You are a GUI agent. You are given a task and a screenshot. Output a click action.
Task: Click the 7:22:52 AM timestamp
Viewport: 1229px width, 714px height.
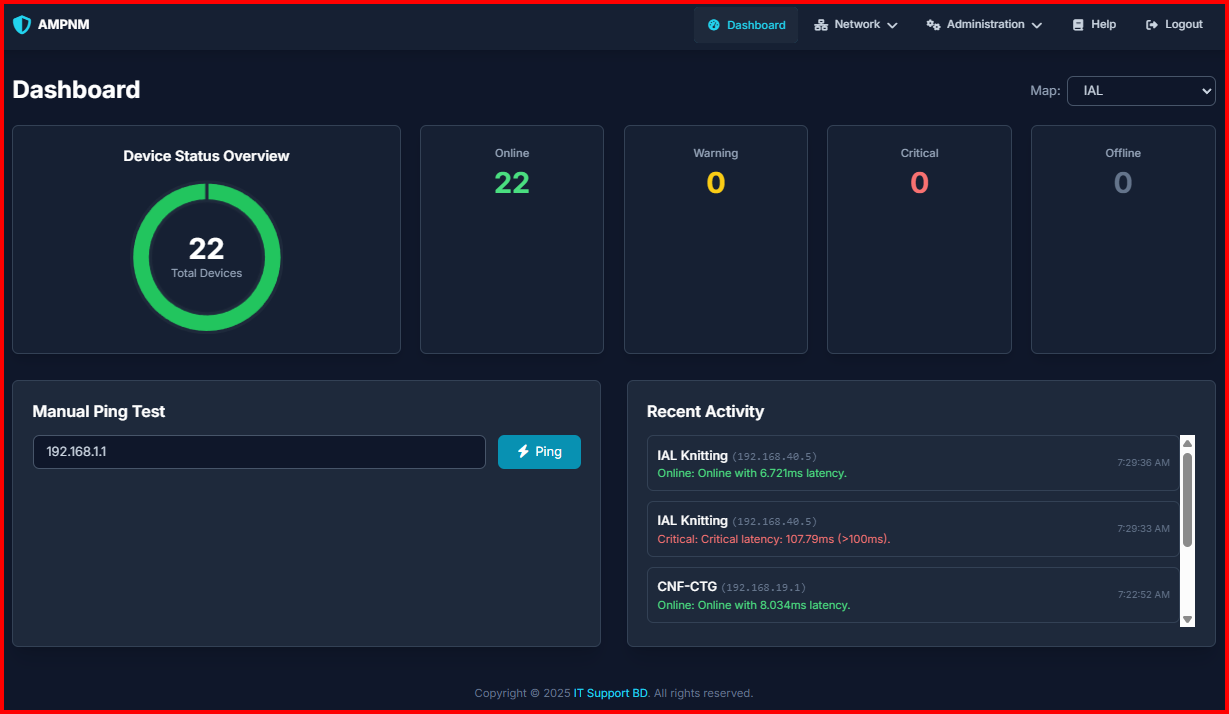click(x=1143, y=595)
